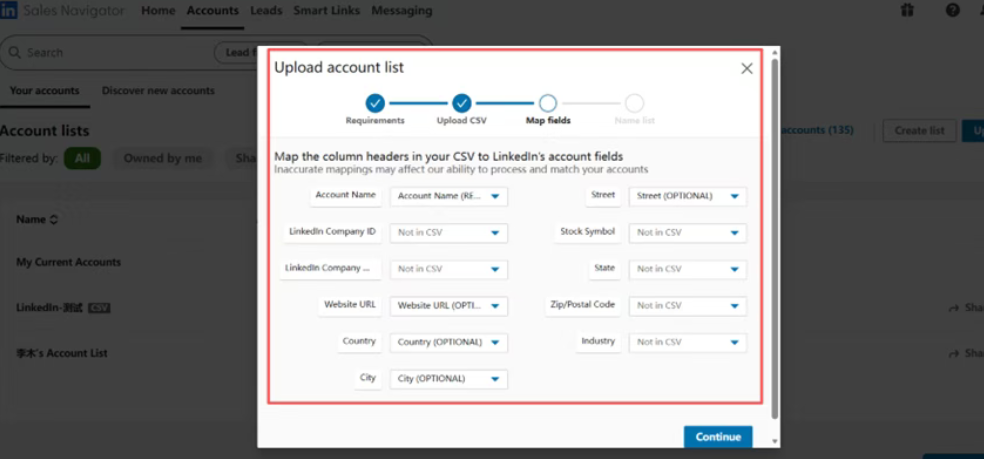Open the help question mark icon
Viewport: 984px width, 459px height.
tap(952, 10)
